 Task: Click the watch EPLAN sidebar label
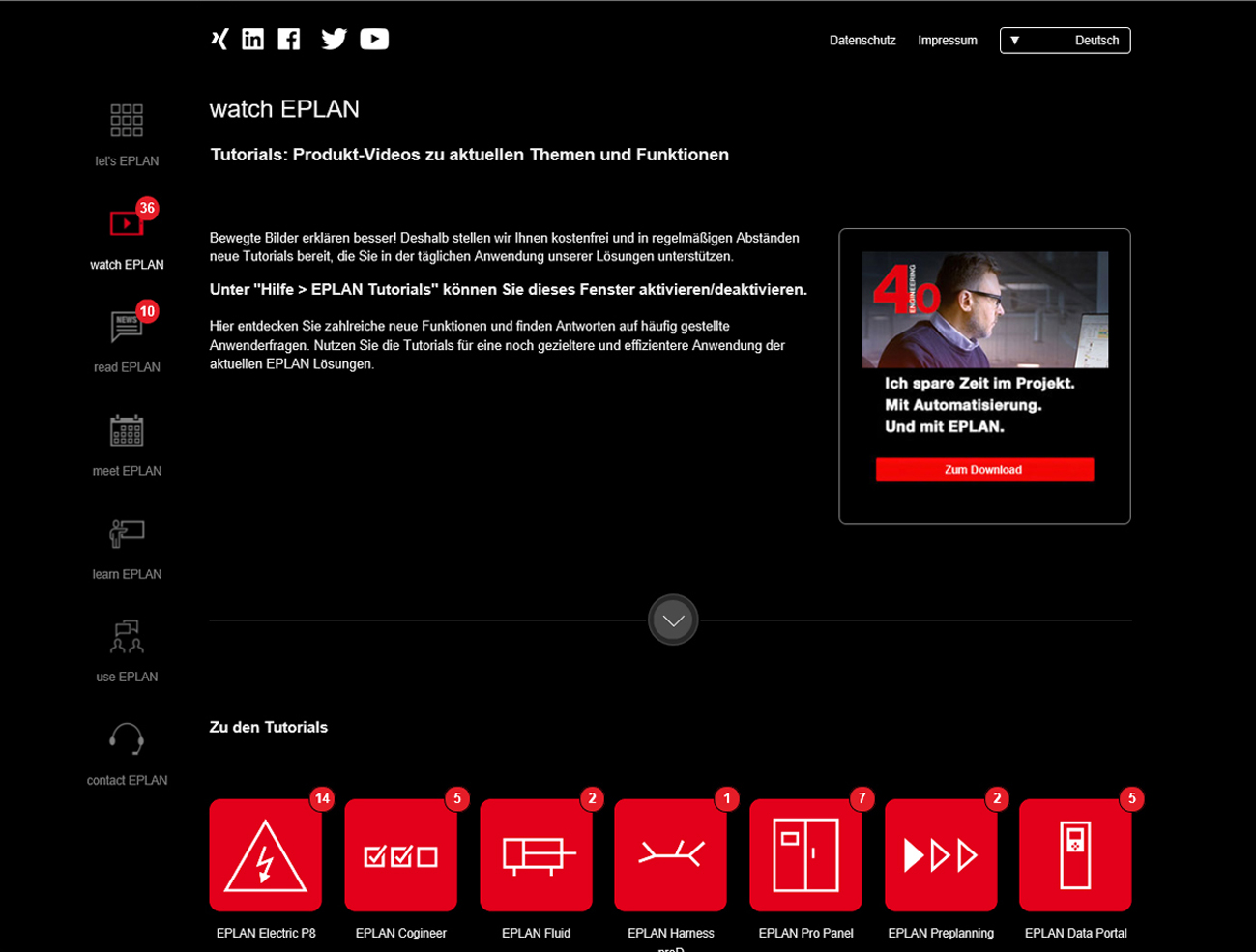[x=127, y=265]
